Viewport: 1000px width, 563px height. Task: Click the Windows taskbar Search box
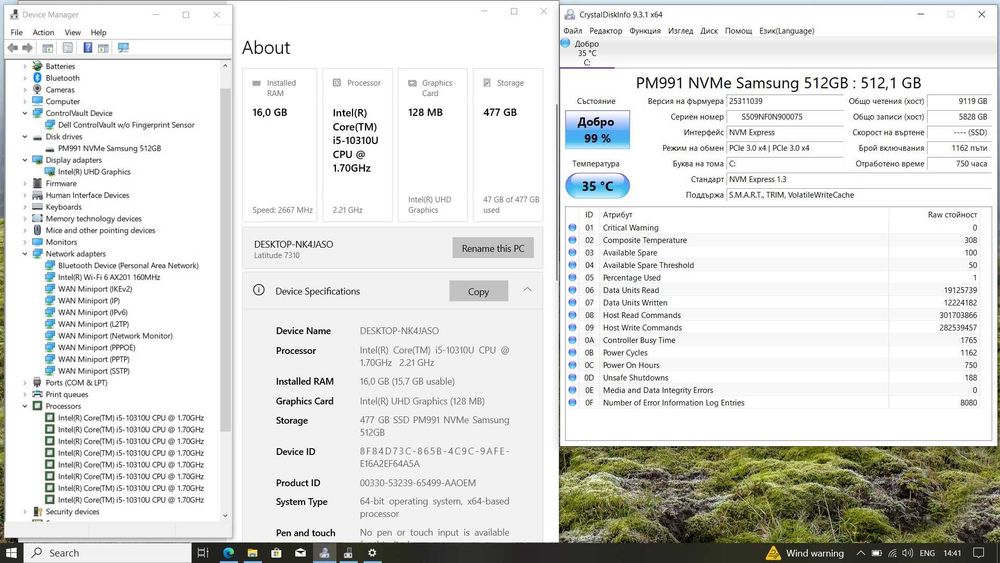click(107, 553)
